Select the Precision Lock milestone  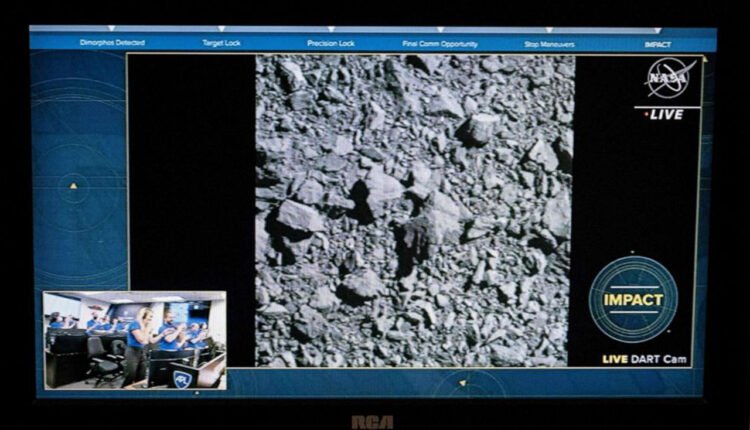click(x=331, y=43)
